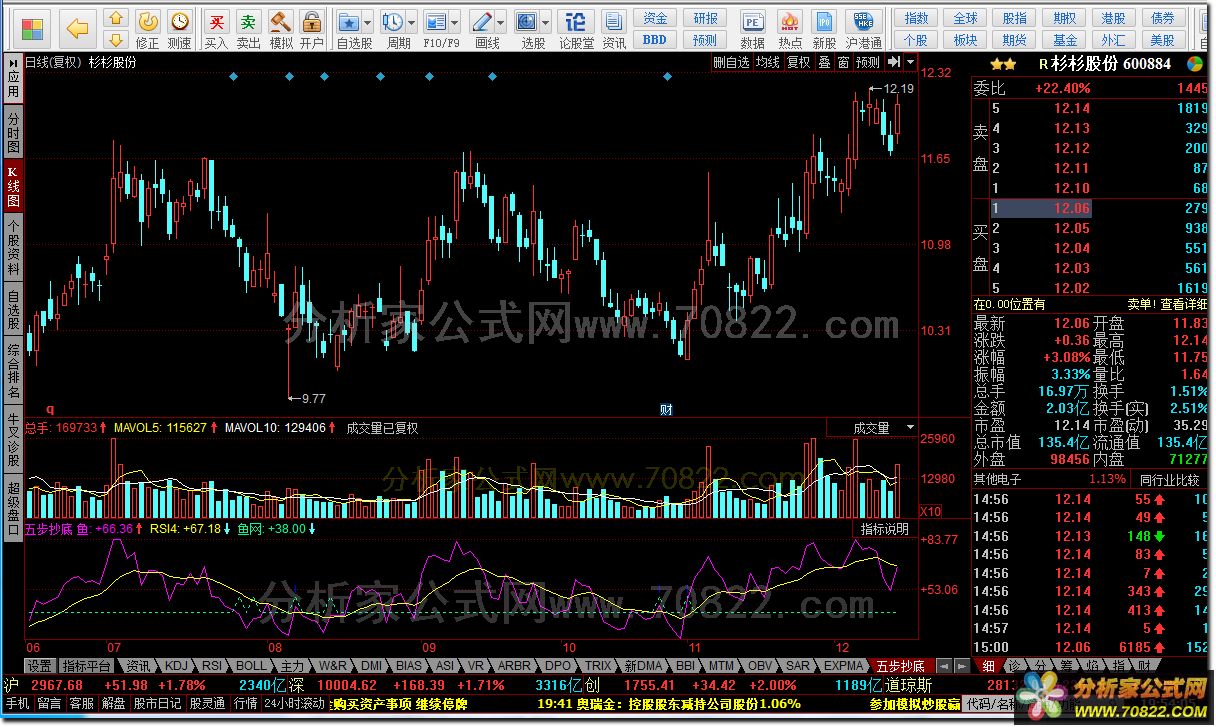Screen dimensions: 1216x727
Task: Open the 论股堂 forum icon
Action: click(576, 29)
